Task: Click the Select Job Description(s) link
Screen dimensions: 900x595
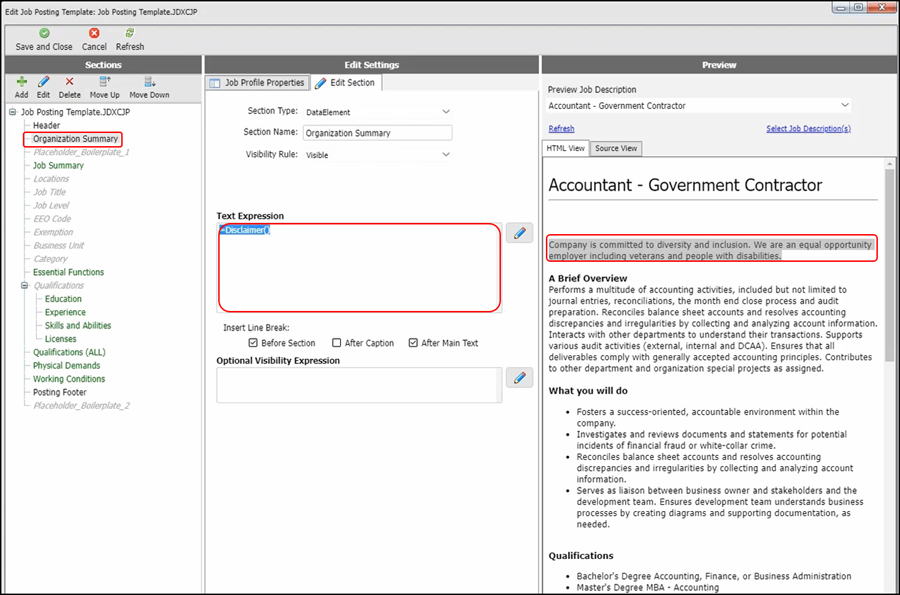Action: pyautogui.click(x=808, y=129)
